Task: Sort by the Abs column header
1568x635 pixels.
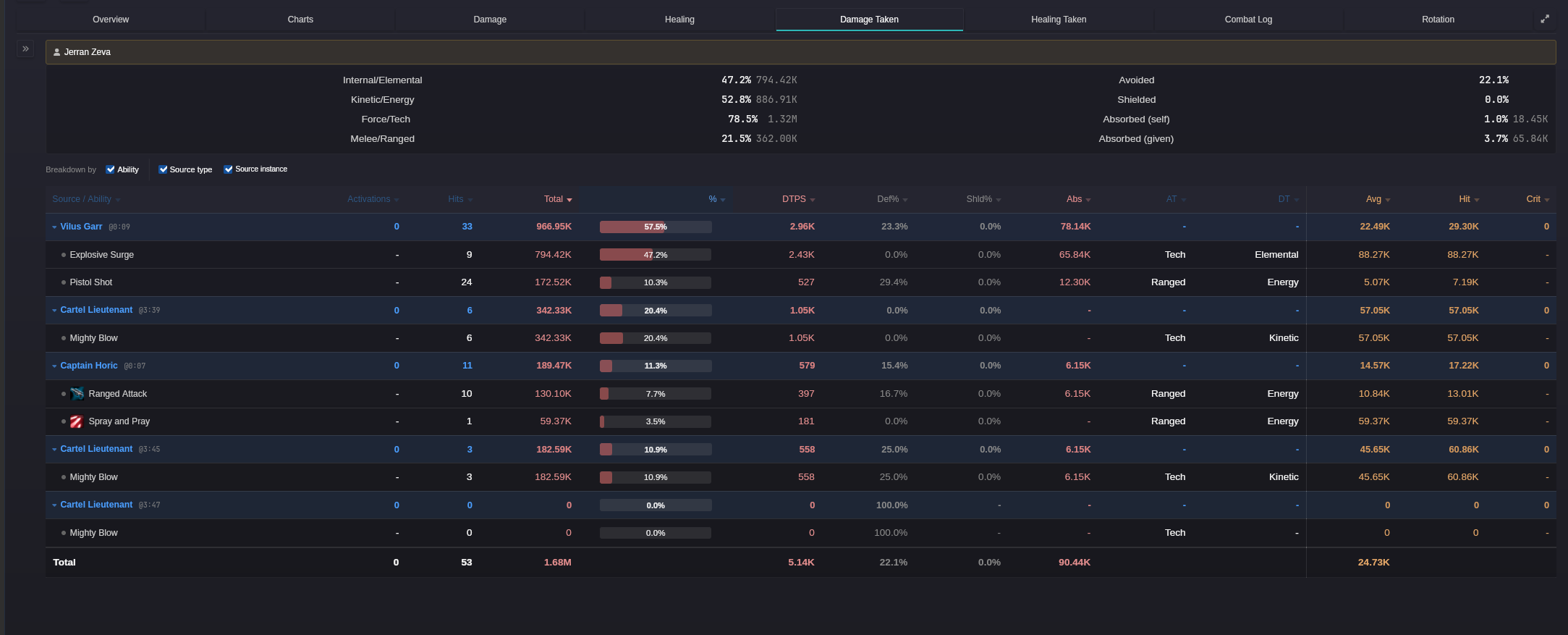Action: [1078, 199]
